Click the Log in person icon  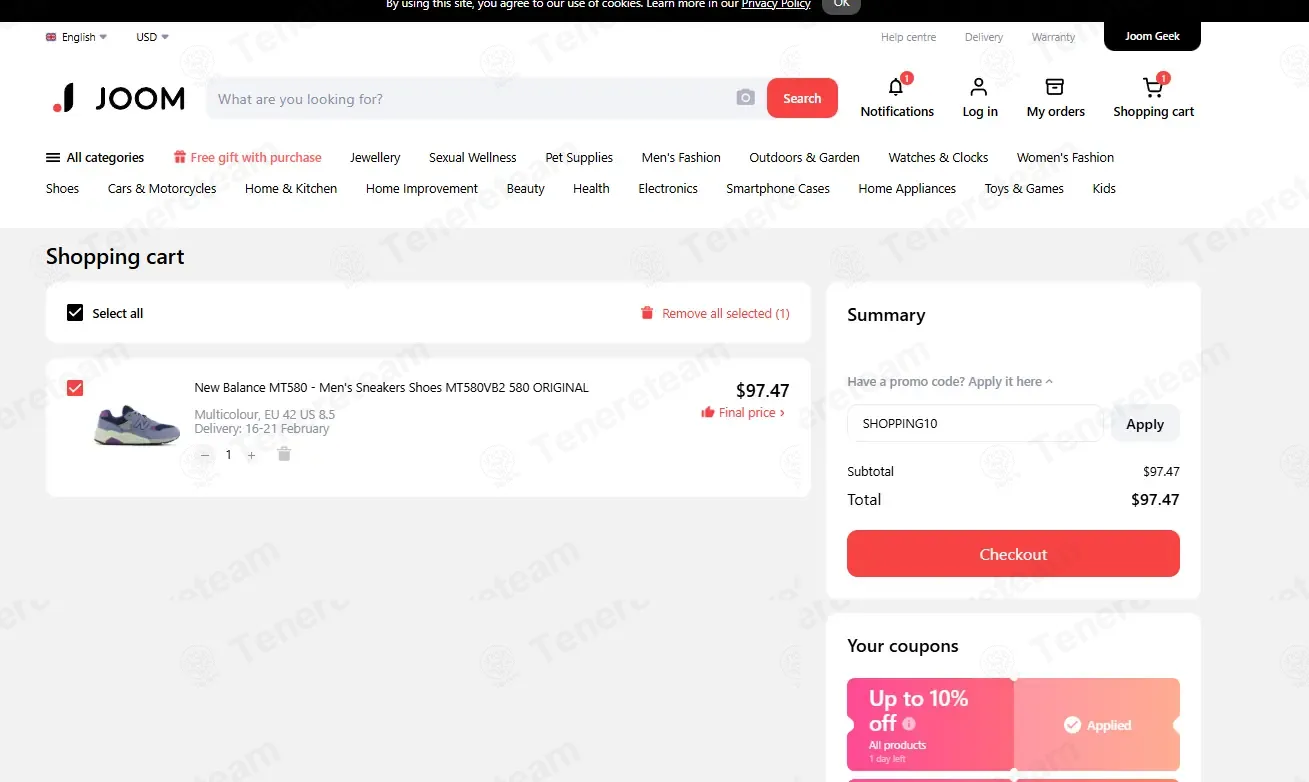click(x=979, y=87)
